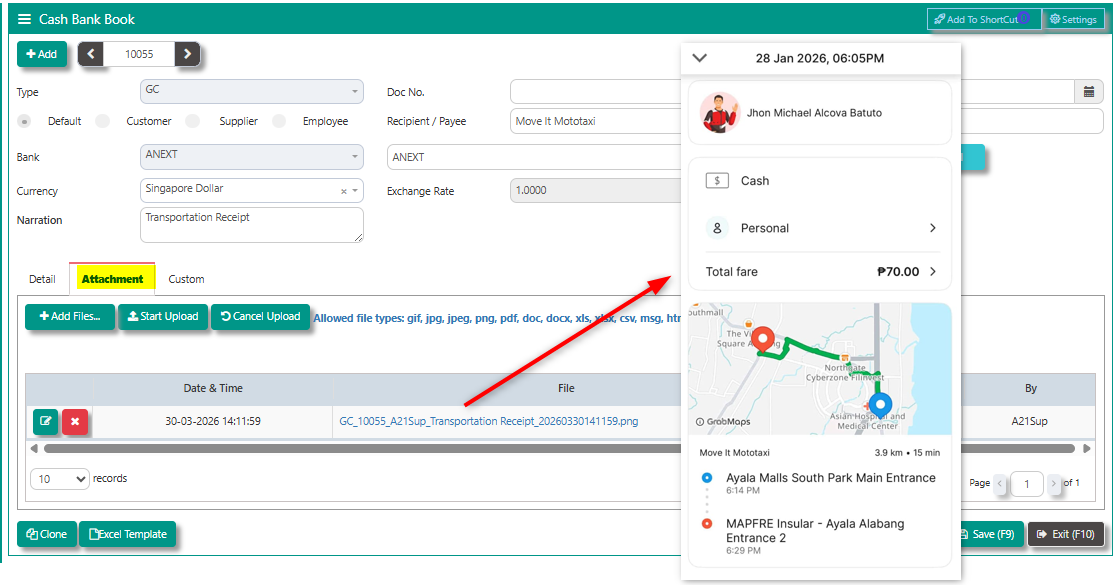Select the Customer radio button
Image resolution: width=1120 pixels, height=585 pixels.
(x=103, y=121)
